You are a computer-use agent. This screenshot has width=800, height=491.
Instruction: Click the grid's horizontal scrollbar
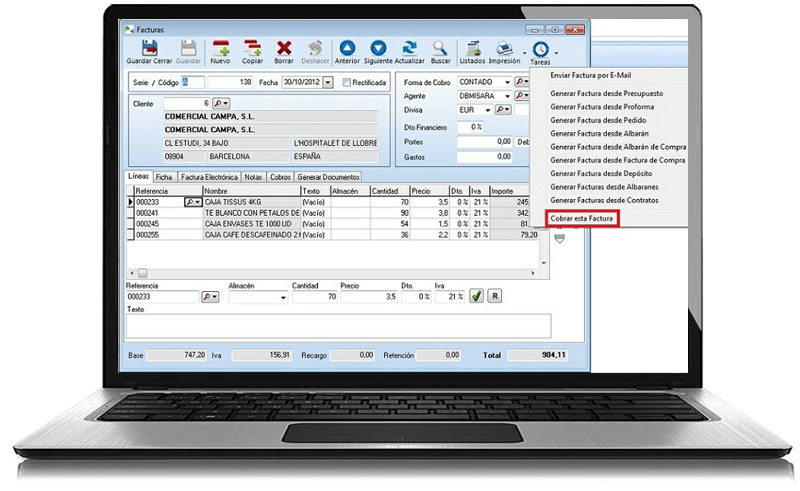click(300, 272)
